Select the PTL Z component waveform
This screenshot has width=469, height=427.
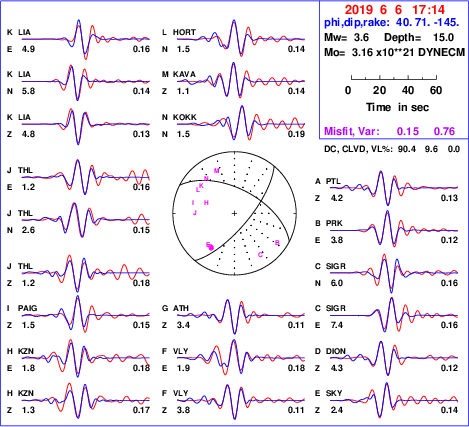394,188
